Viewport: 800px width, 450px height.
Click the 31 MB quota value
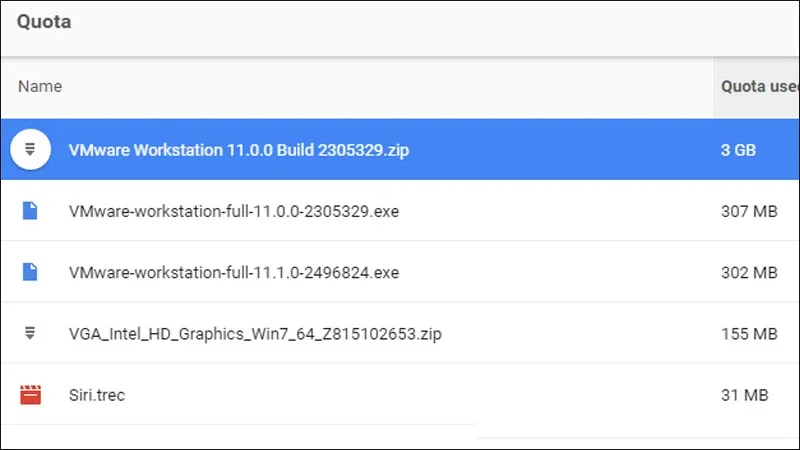pos(744,395)
